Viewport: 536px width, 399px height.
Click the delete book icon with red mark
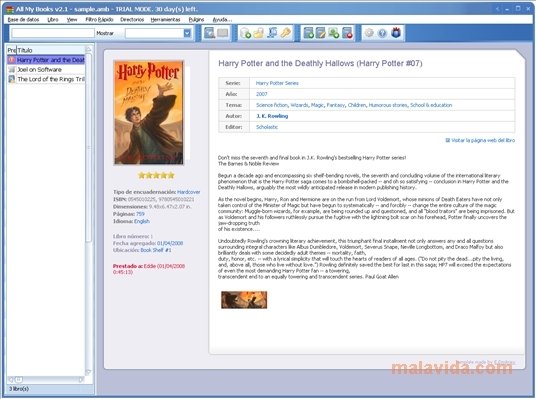coord(347,33)
